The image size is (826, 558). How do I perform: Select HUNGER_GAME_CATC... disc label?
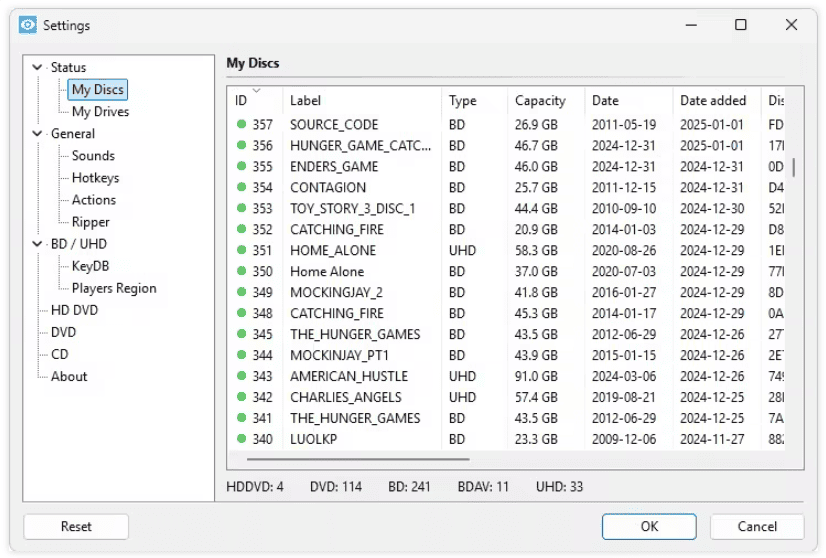(360, 145)
